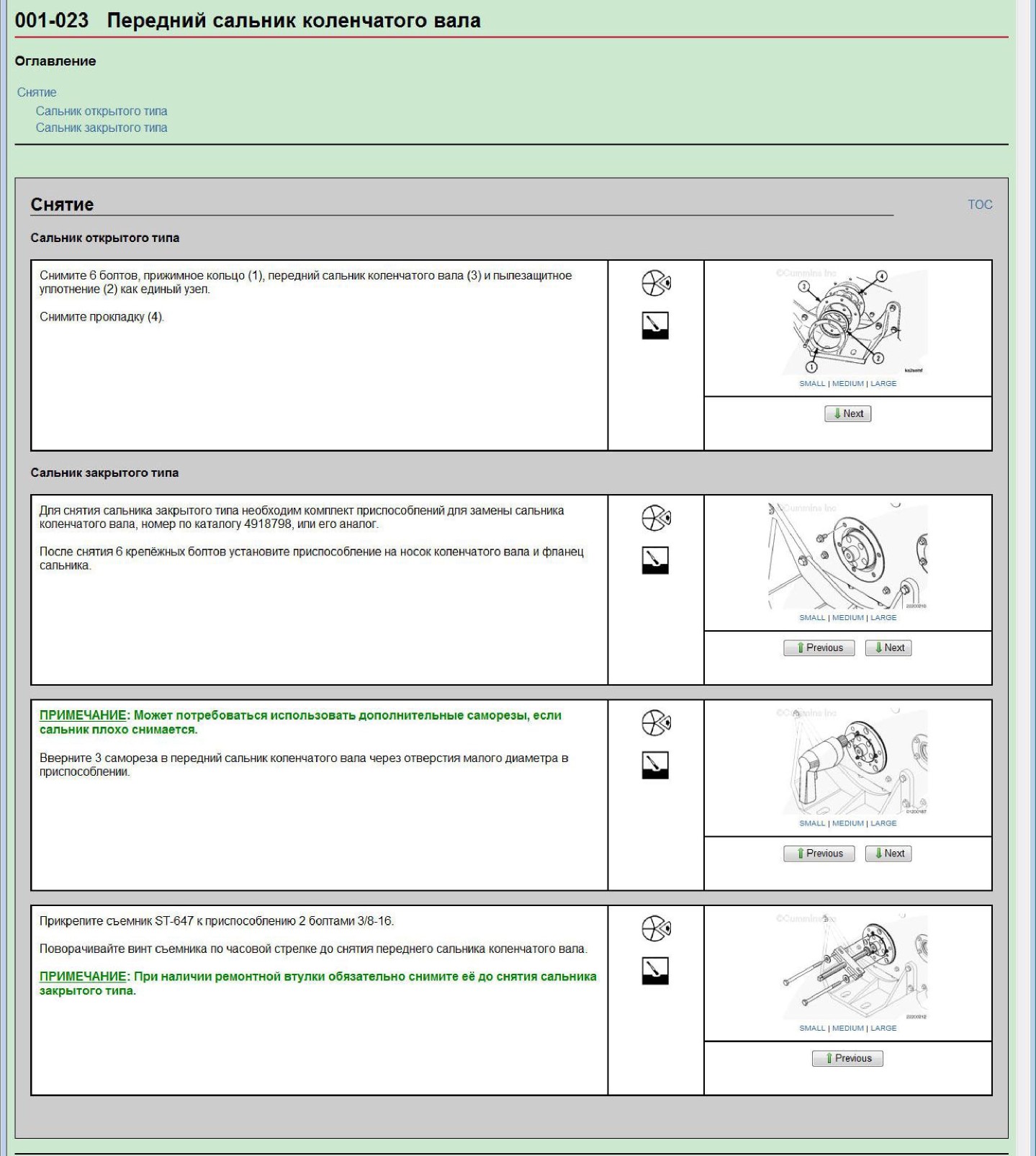Select MEDIUM size for the seal flange diagram
1036x1156 pixels.
(x=847, y=617)
